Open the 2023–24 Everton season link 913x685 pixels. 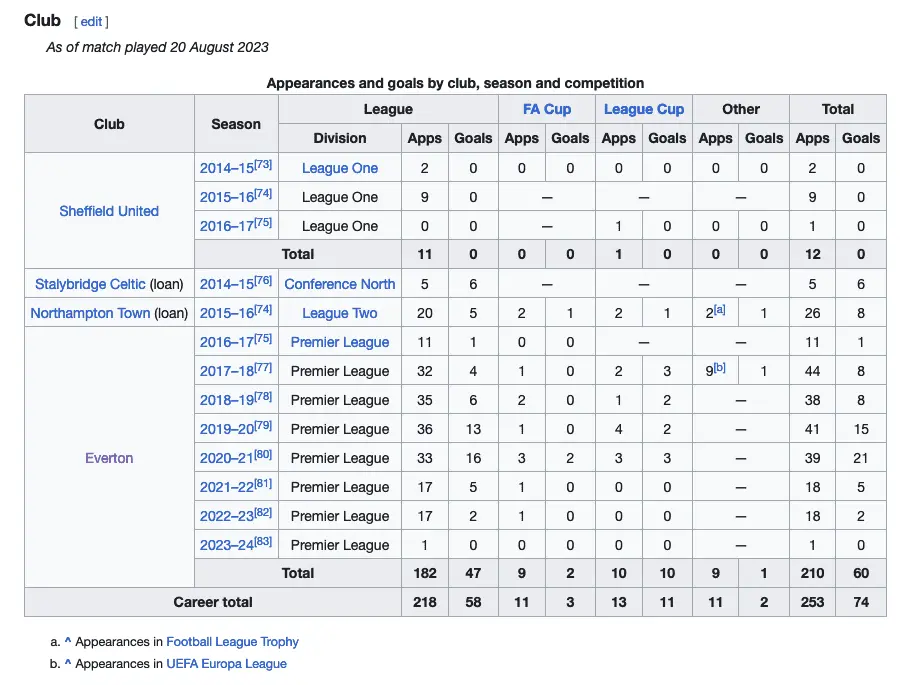(x=226, y=545)
